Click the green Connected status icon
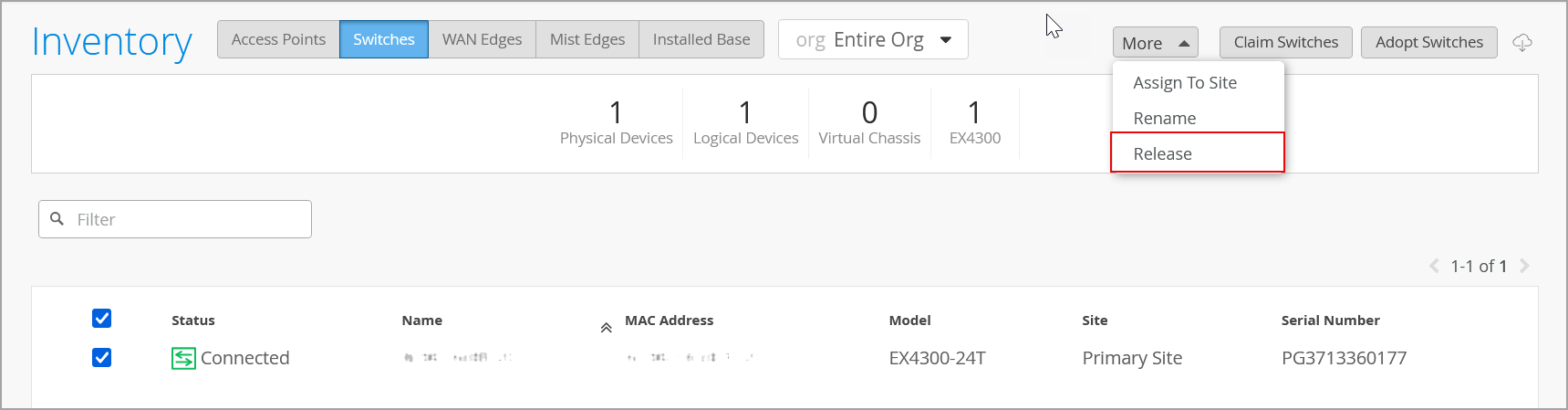The width and height of the screenshot is (1568, 410). click(183, 358)
